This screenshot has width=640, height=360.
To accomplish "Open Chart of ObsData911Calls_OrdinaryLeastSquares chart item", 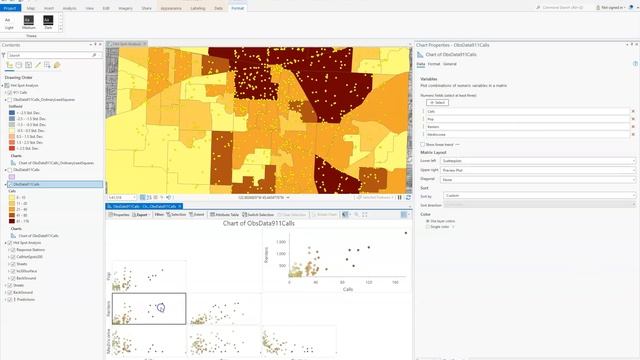I will (x=56, y=163).
